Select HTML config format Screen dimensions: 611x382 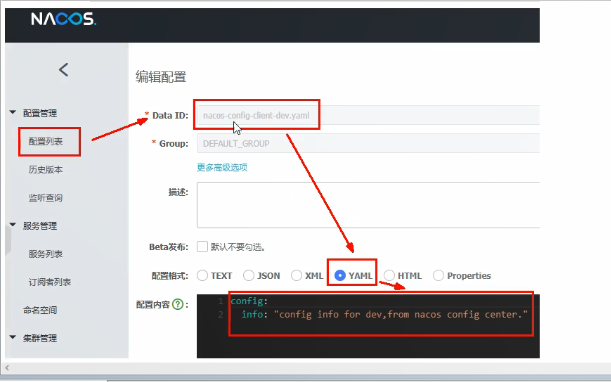tap(389, 276)
